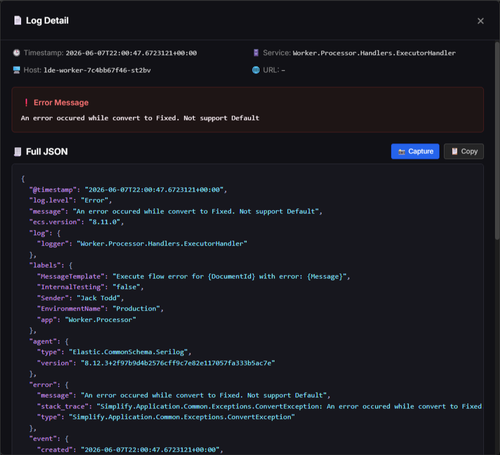The image size is (500, 455).
Task: Click the Full JSON notepad icon
Action: (17, 152)
